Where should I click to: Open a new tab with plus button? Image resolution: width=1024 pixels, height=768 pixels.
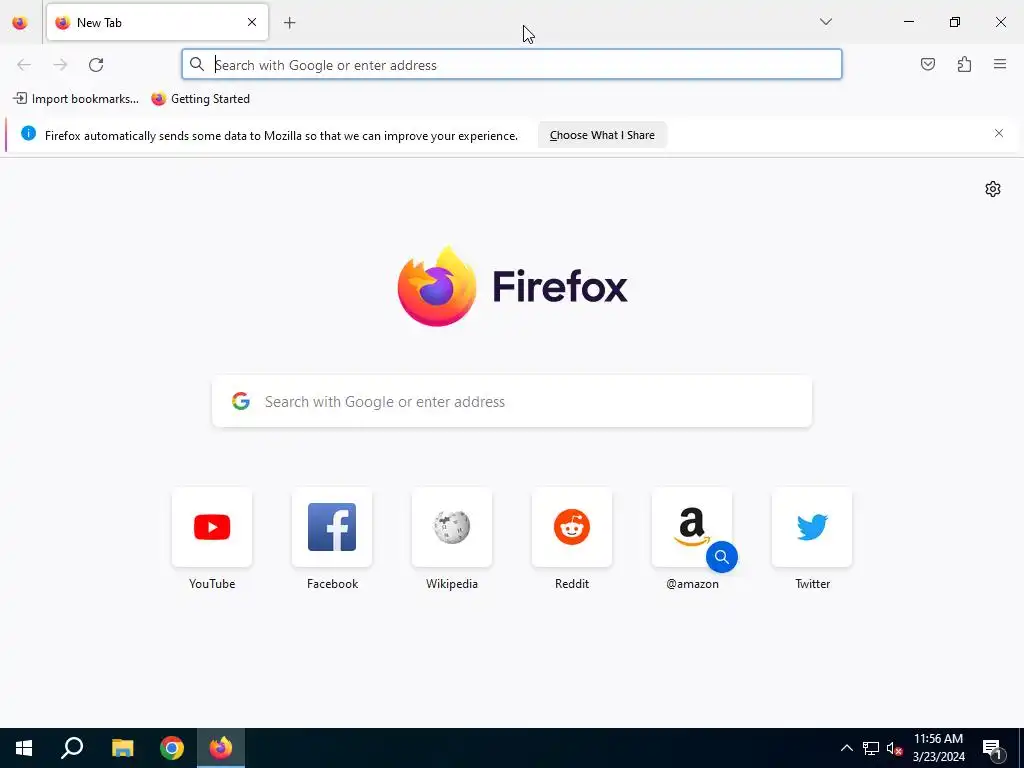click(x=289, y=23)
